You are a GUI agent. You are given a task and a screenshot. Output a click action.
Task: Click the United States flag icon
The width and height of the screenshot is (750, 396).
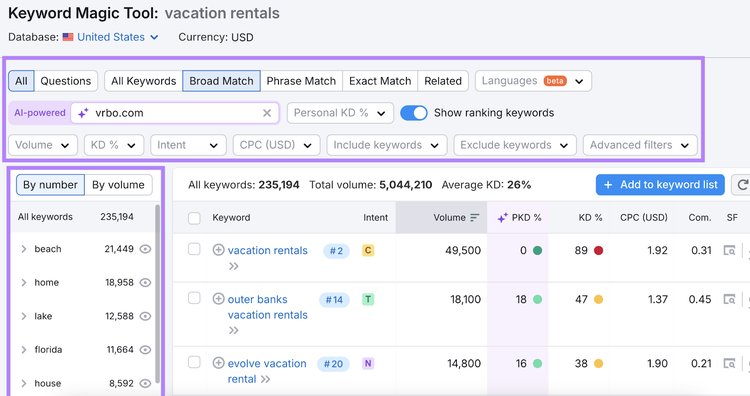point(68,37)
